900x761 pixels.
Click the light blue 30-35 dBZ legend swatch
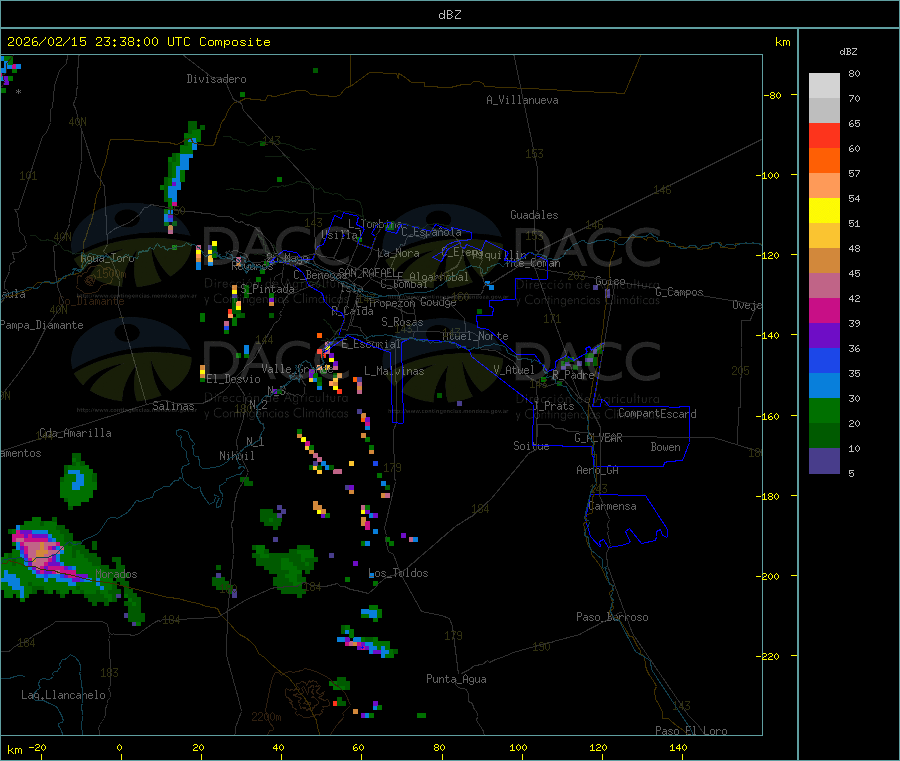tap(824, 386)
